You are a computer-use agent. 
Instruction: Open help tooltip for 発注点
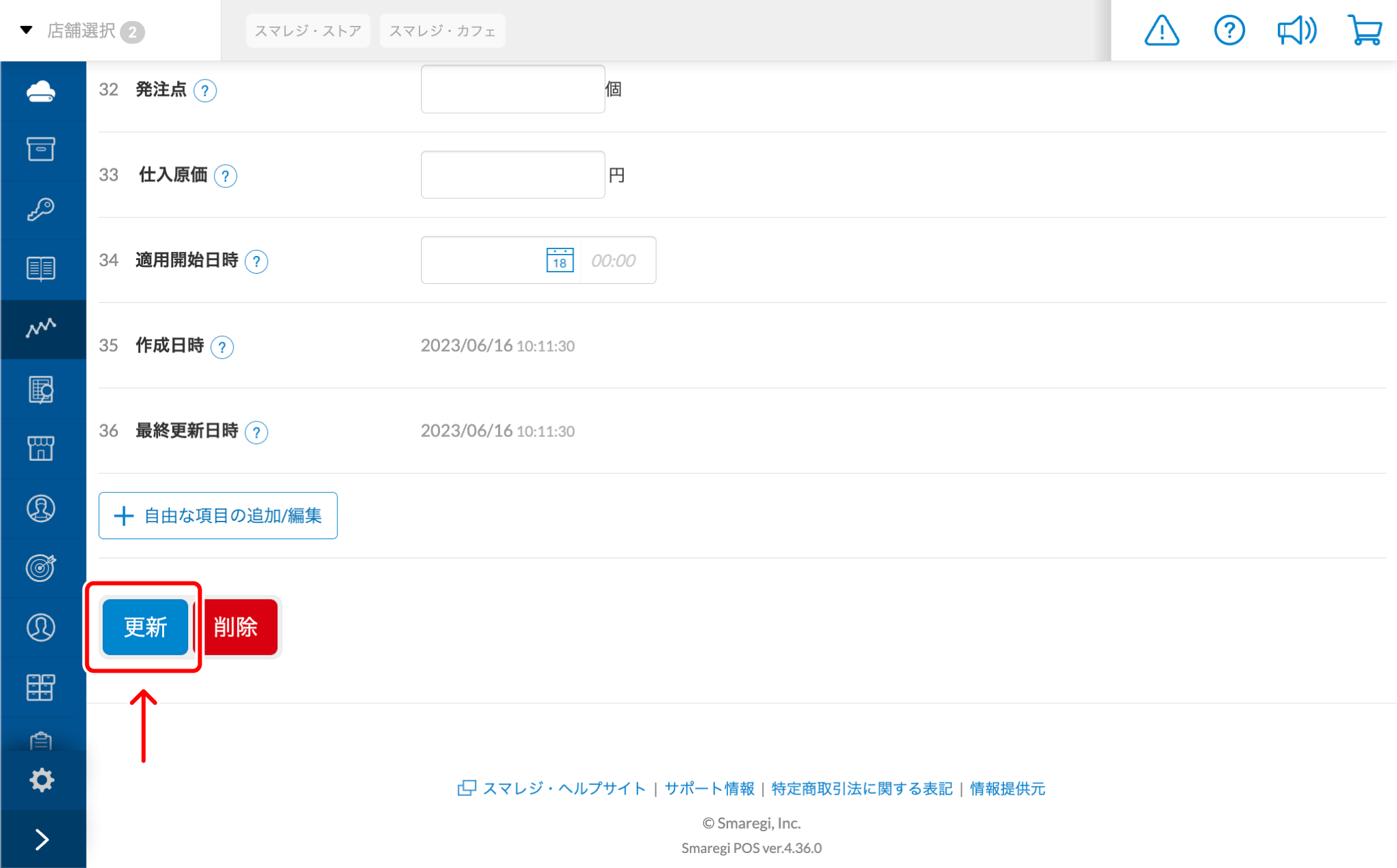coord(205,91)
